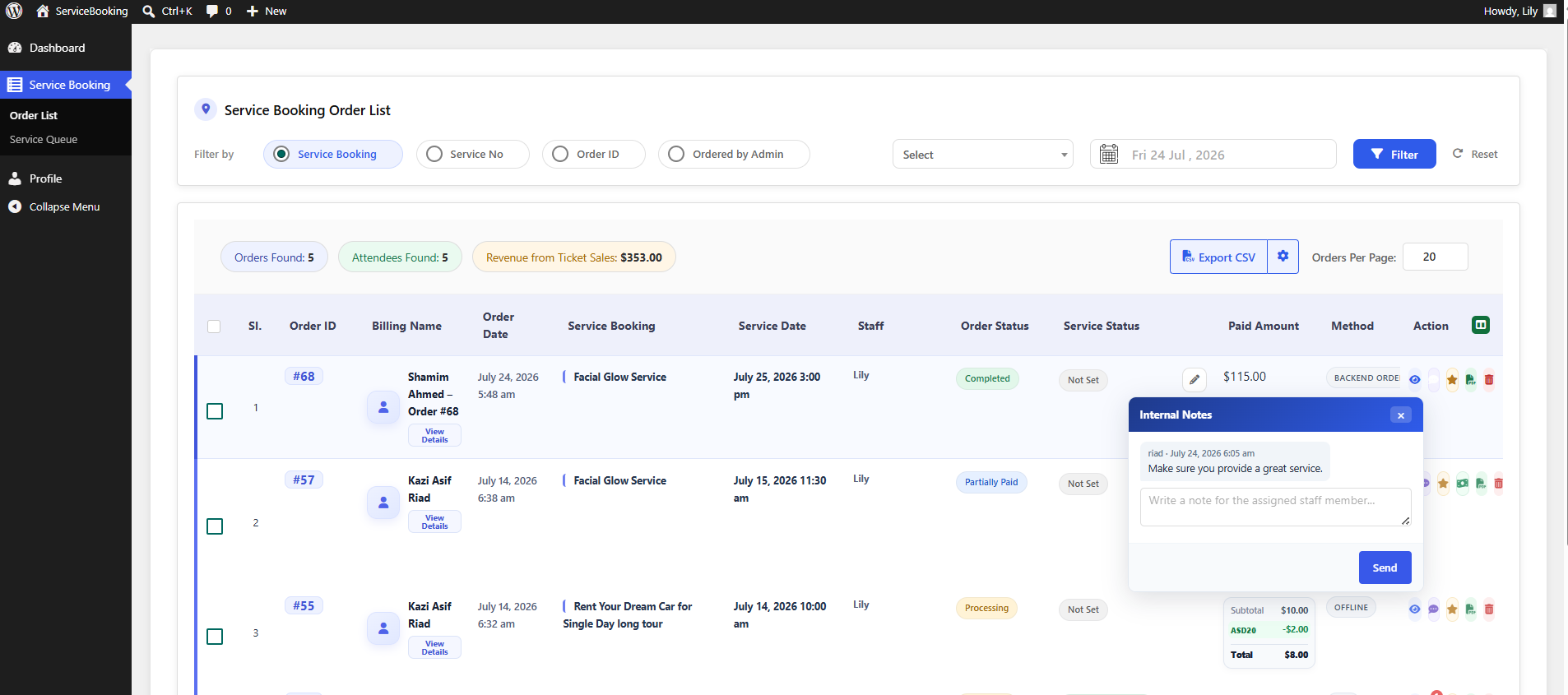The height and width of the screenshot is (695, 1568).
Task: View Details for Kazi Asif Riad order #55
Action: coord(434,647)
